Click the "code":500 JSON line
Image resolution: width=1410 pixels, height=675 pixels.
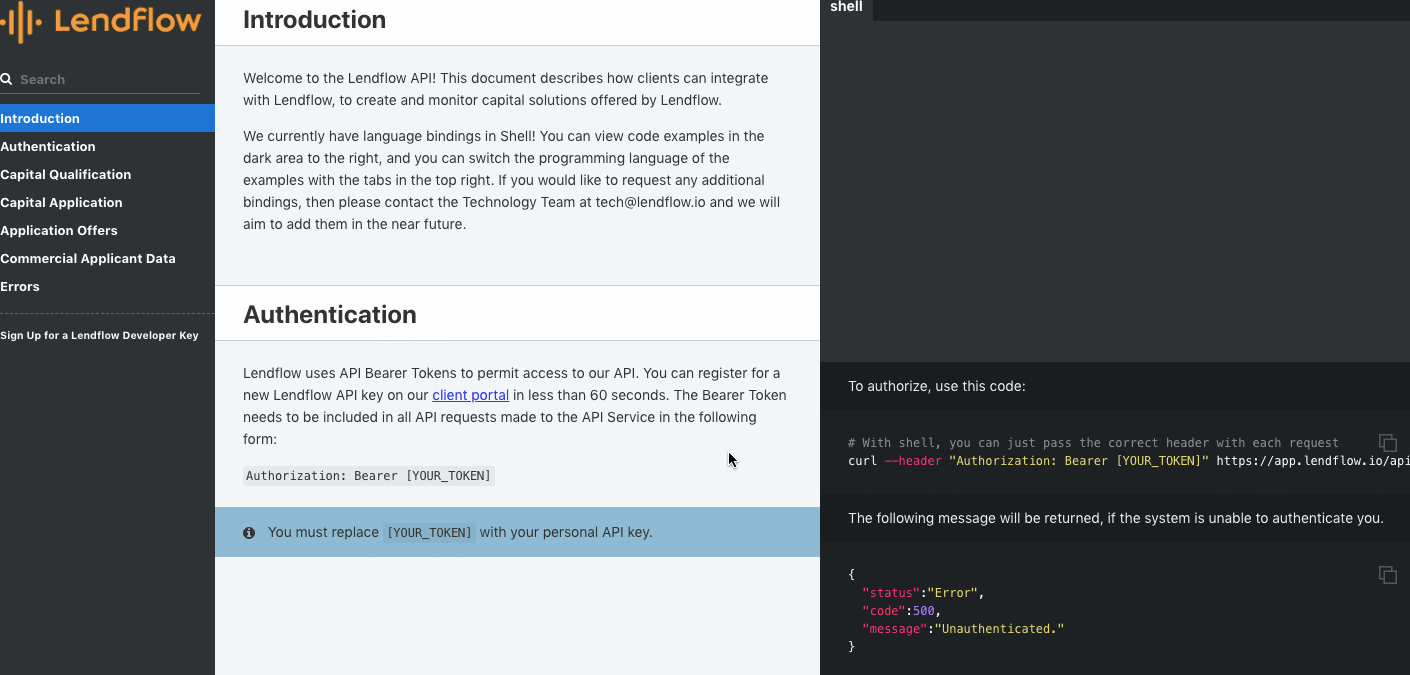coord(902,611)
